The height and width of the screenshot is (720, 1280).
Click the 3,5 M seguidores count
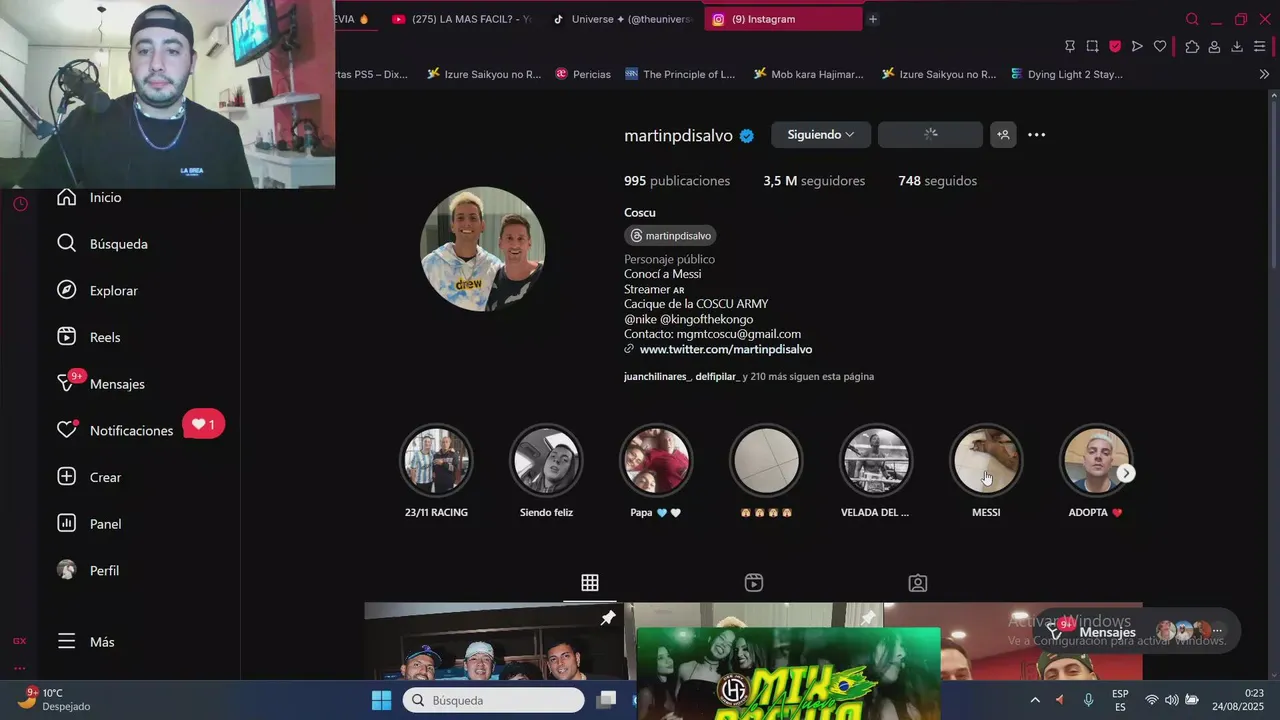coord(814,181)
